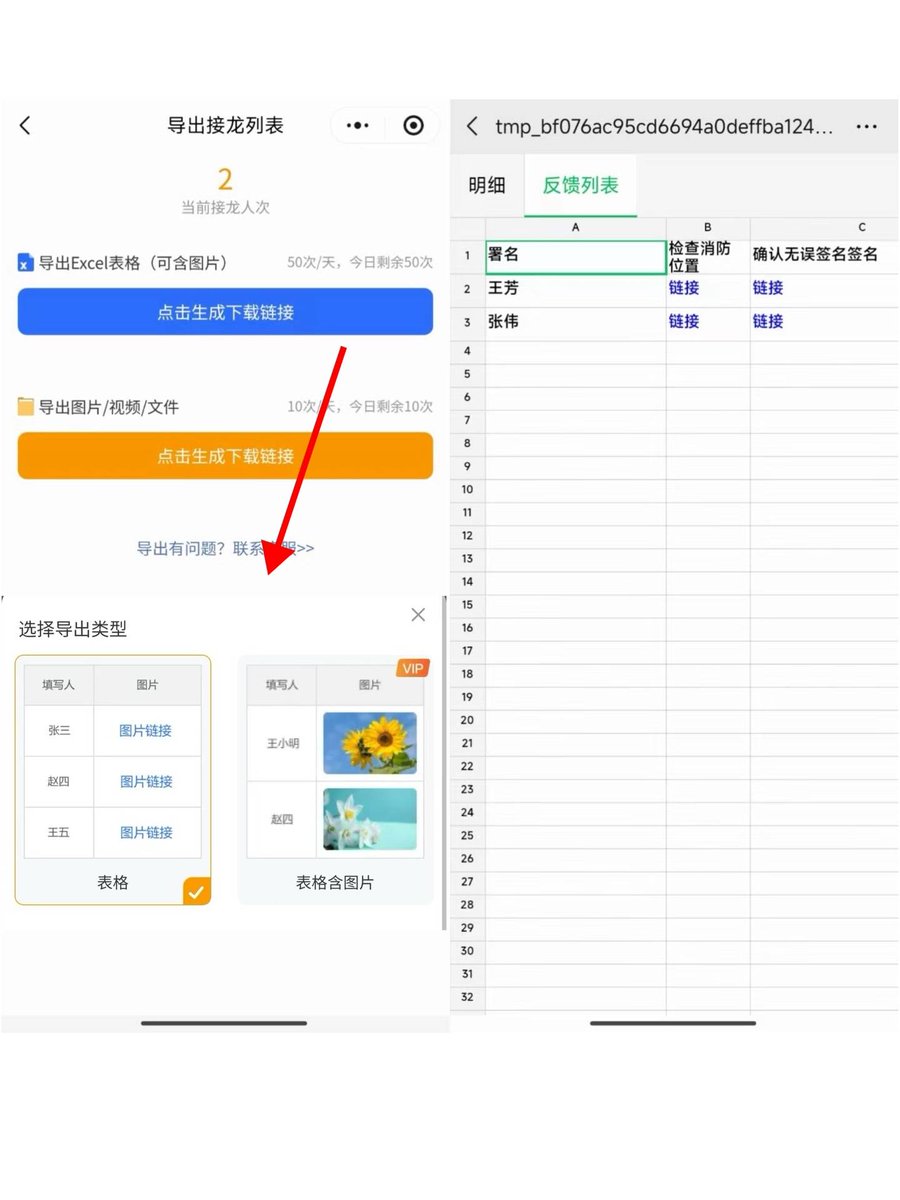
Task: Switch to the 反馈列表 sheet tab
Action: tap(581, 185)
